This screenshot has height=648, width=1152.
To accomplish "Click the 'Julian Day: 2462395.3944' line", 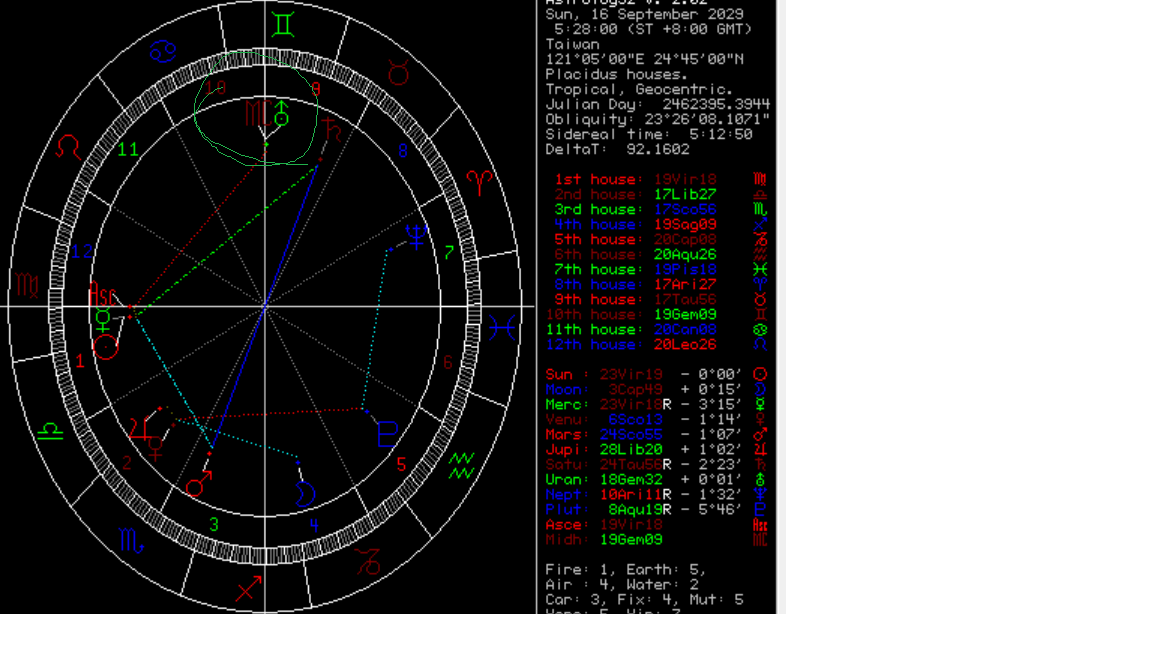I will [x=658, y=104].
